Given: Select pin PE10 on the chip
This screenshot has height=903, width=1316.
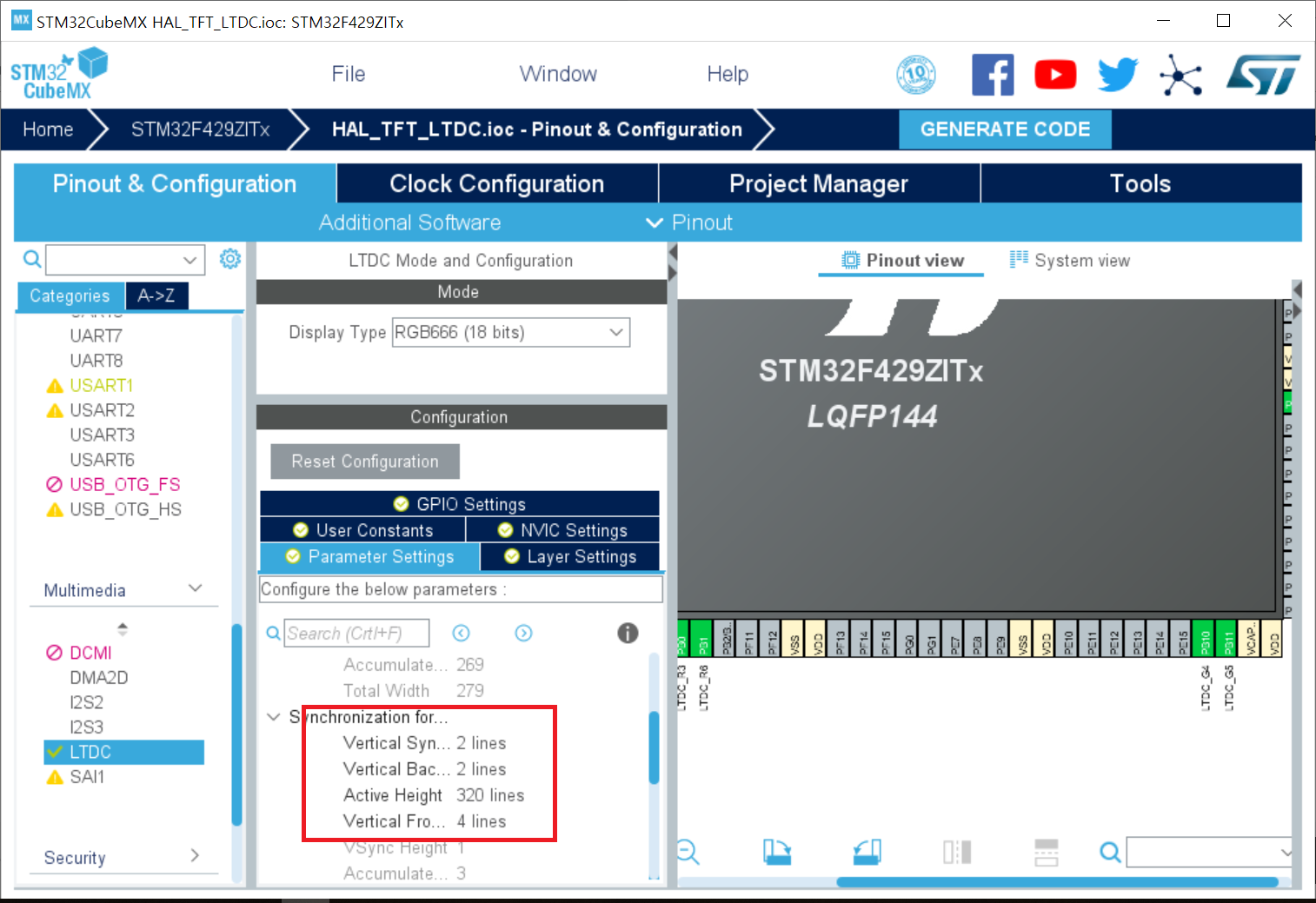Looking at the screenshot, I should click(1067, 639).
